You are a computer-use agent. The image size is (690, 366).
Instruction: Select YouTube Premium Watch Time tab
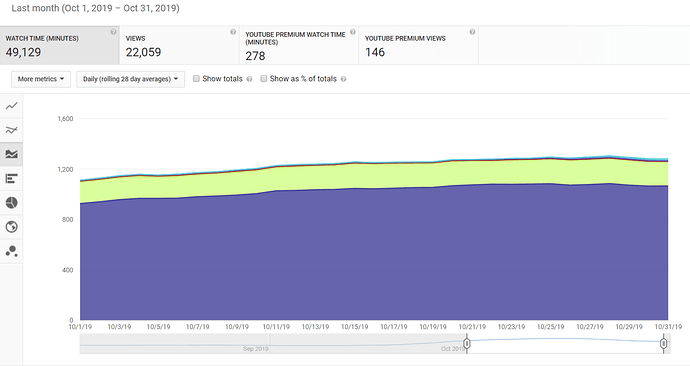[299, 45]
